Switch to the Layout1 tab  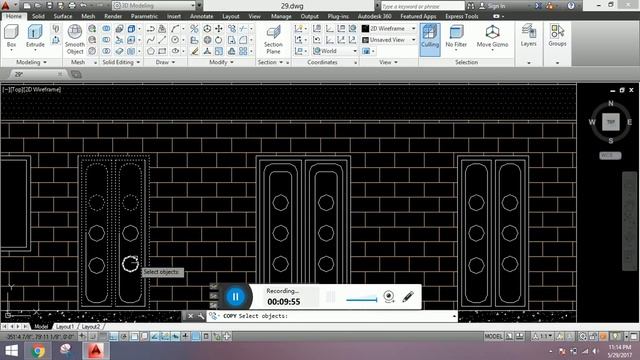click(65, 327)
